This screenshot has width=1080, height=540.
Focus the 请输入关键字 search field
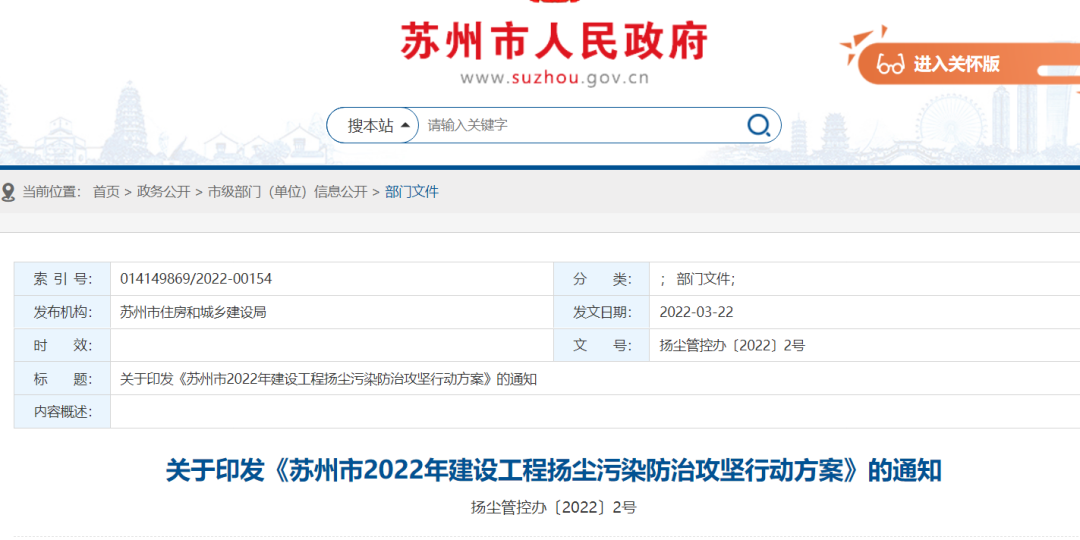click(580, 126)
